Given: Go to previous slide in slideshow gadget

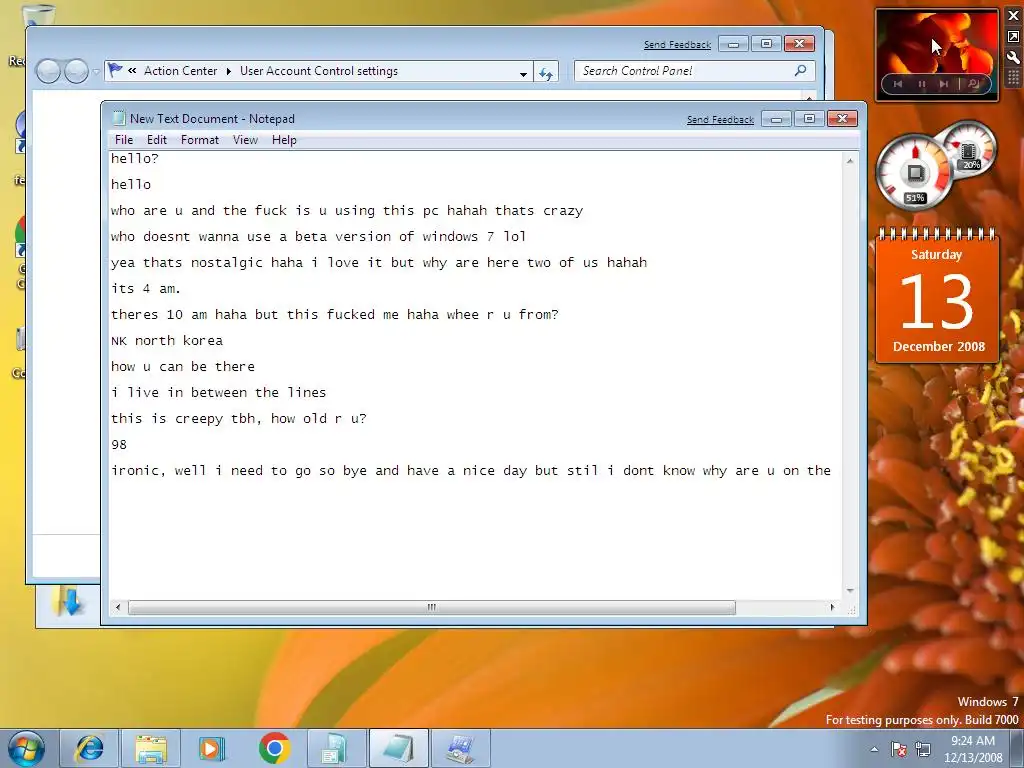Looking at the screenshot, I should tap(898, 84).
